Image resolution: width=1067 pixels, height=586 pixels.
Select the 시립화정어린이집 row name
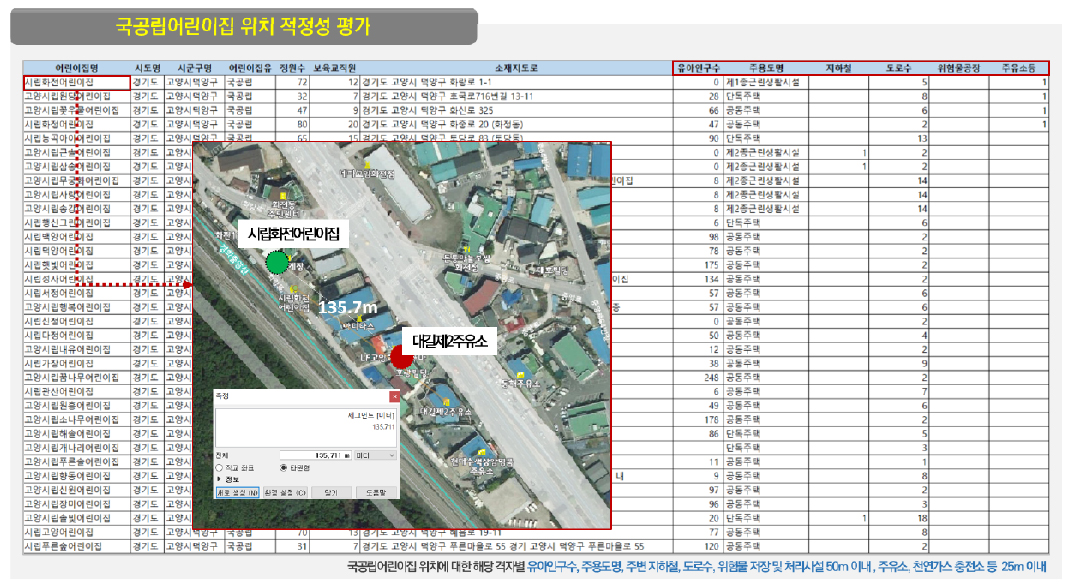76,125
